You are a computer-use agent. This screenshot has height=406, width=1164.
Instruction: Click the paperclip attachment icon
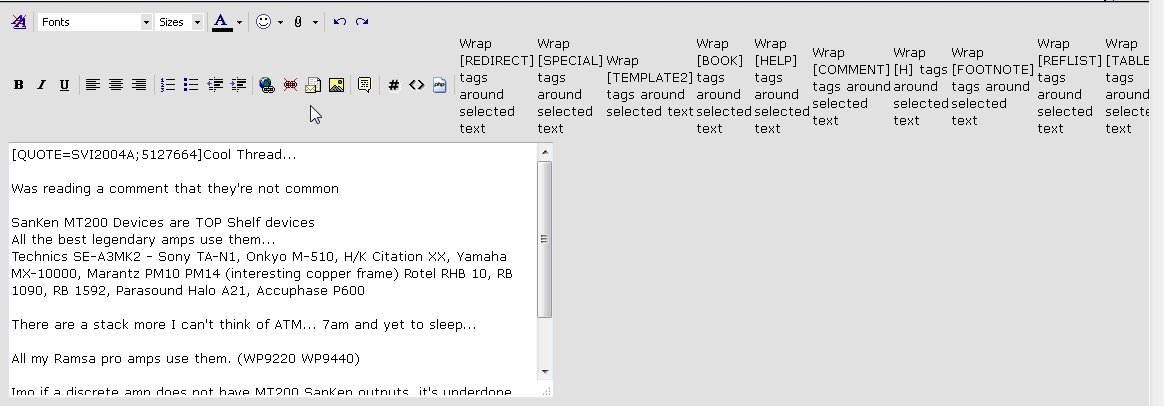click(x=298, y=22)
